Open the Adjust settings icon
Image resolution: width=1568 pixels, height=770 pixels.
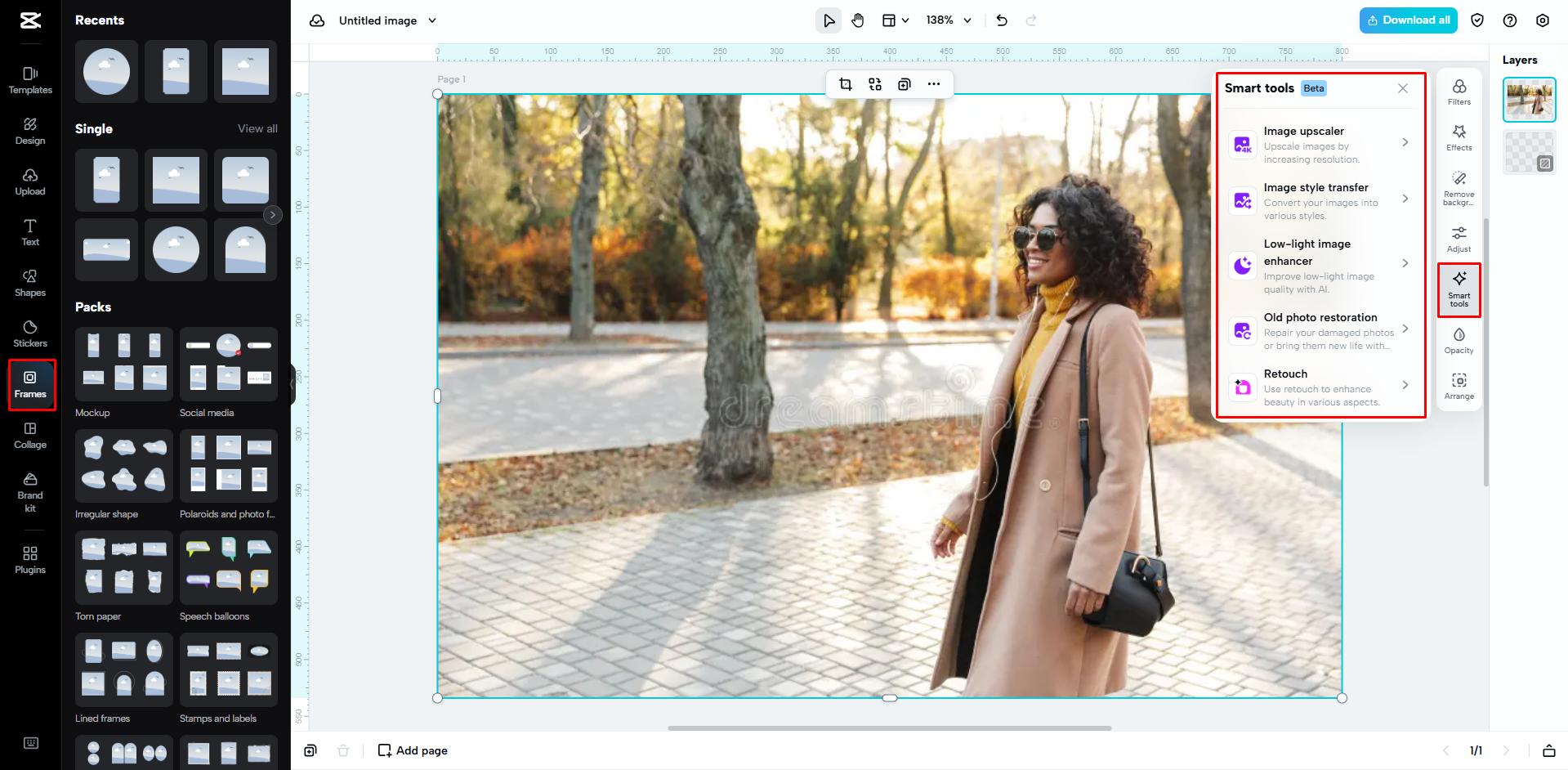click(1459, 239)
